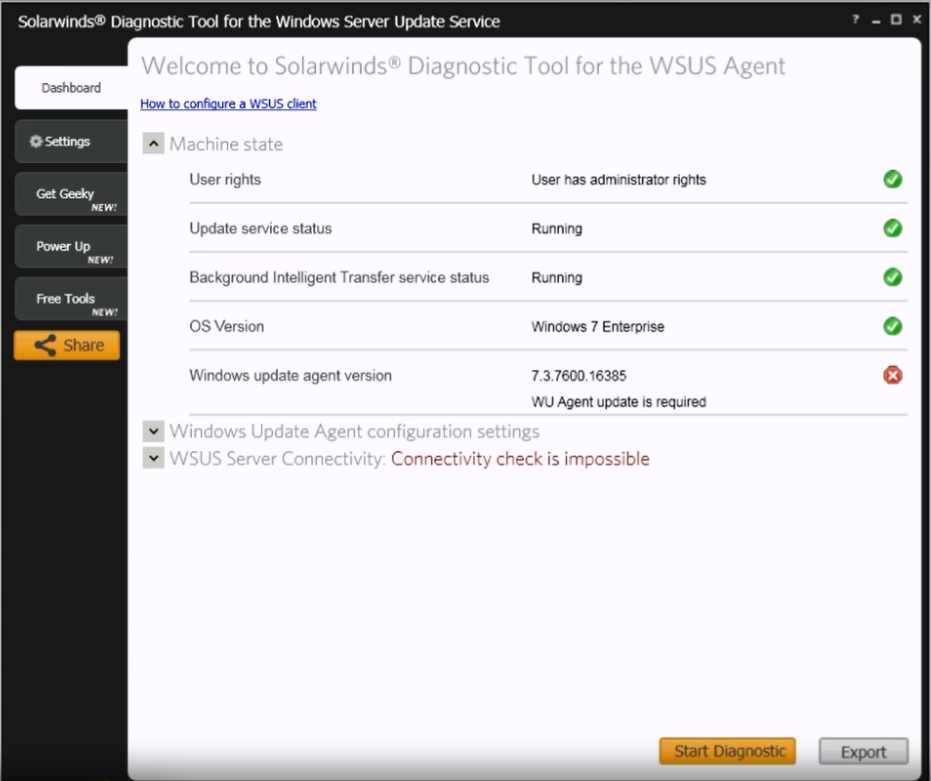Click the green check icon for User rights
The image size is (931, 781).
tap(892, 179)
